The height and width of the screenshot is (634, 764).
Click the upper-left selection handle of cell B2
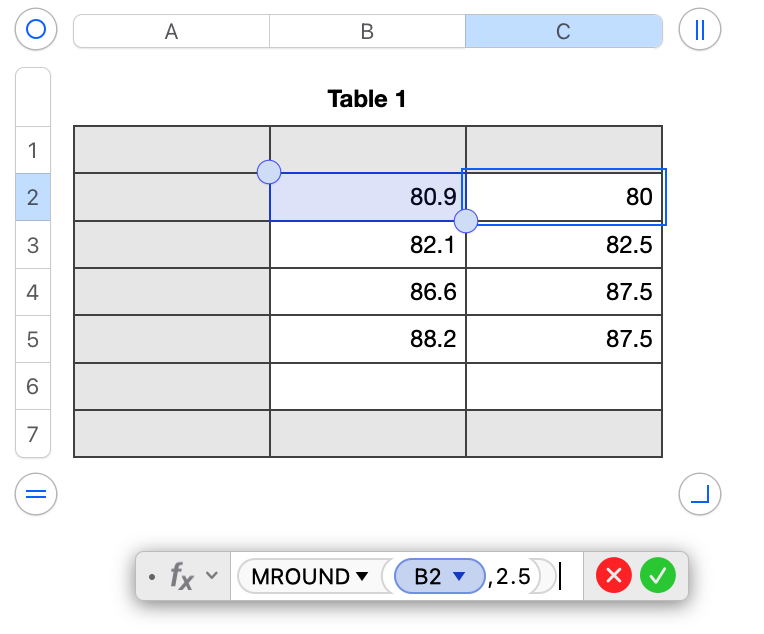(x=269, y=172)
